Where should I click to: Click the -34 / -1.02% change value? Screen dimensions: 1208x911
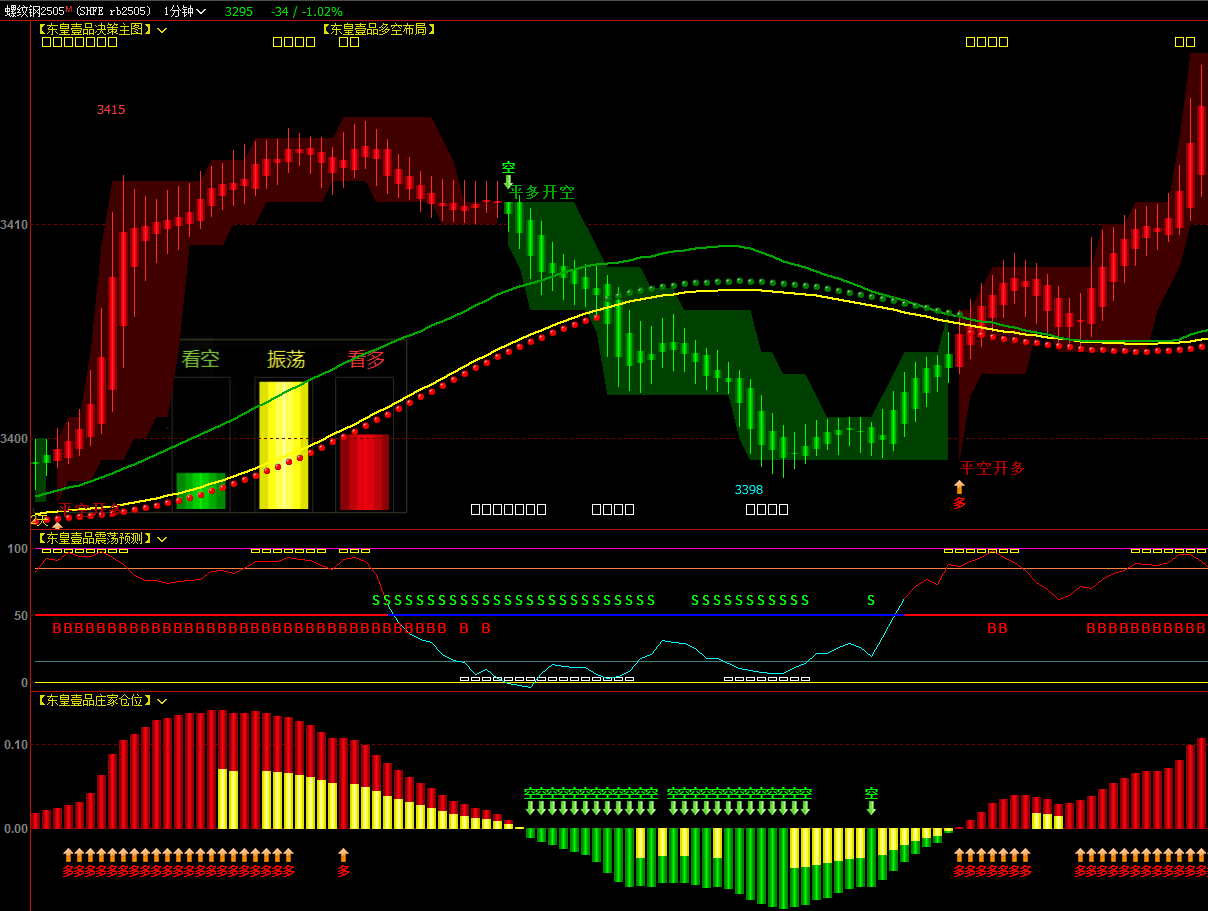point(306,11)
